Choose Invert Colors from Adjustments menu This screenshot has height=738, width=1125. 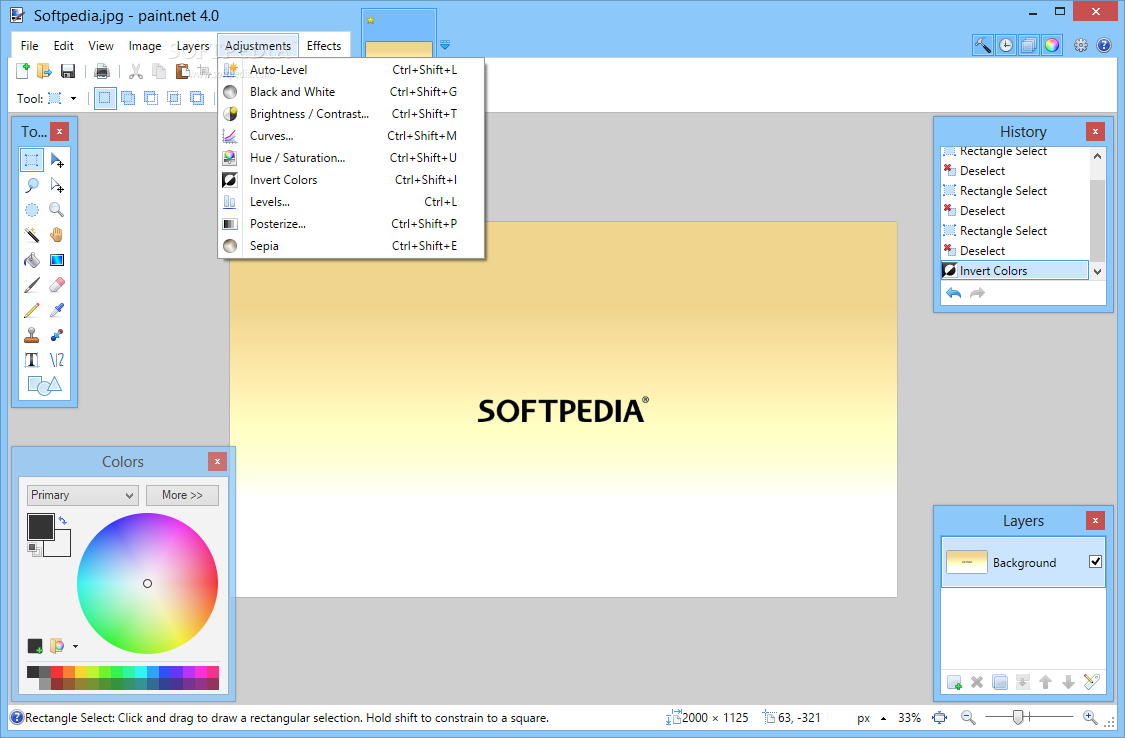pyautogui.click(x=352, y=180)
